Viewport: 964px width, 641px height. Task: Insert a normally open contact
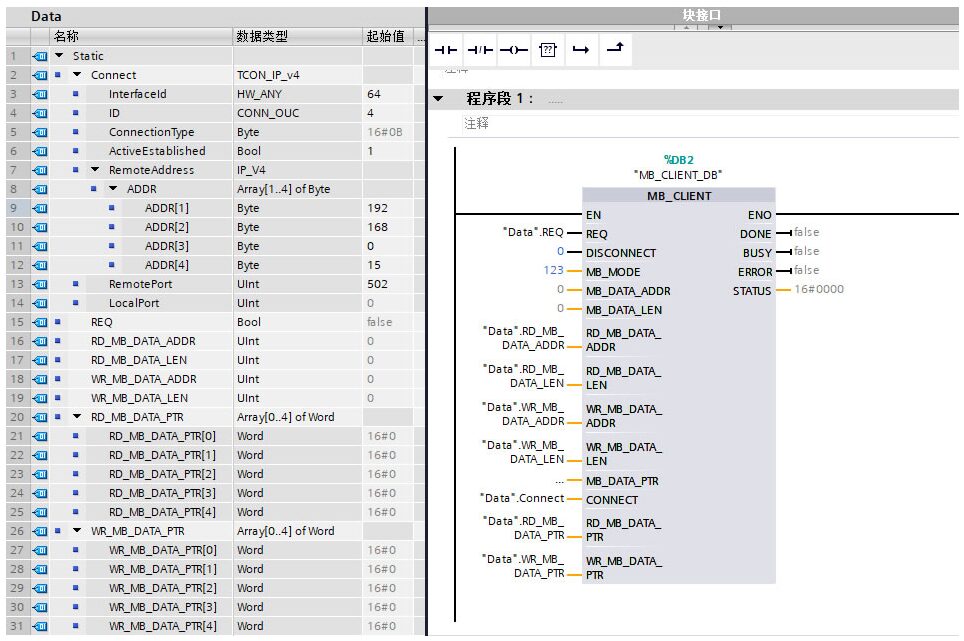pos(446,50)
